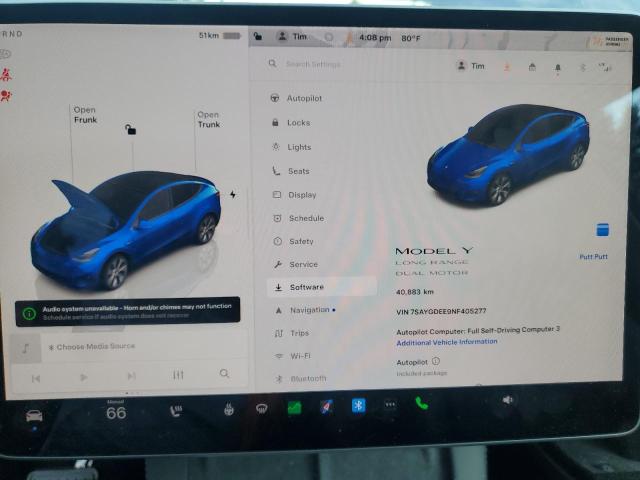This screenshot has height=480, width=640.
Task: Open the blue release notes icon
Action: coord(602,229)
